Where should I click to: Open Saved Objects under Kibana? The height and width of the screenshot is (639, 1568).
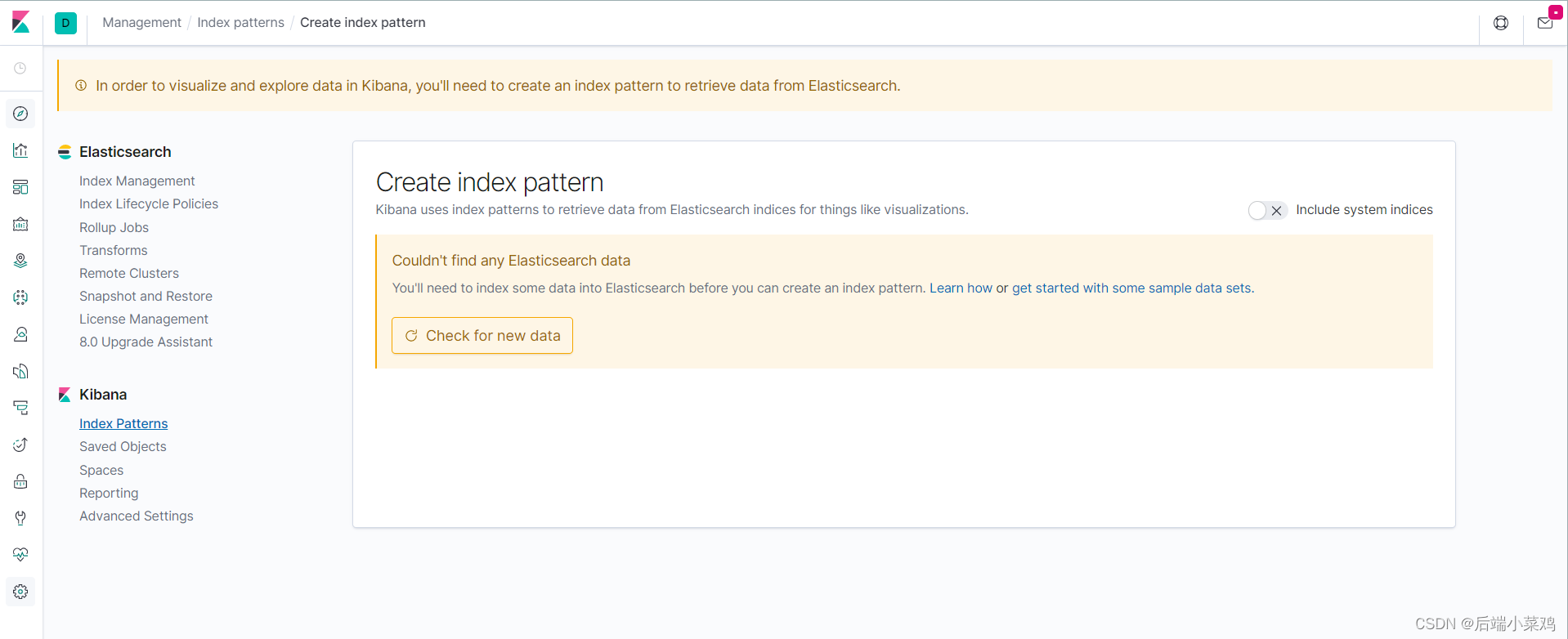click(123, 447)
